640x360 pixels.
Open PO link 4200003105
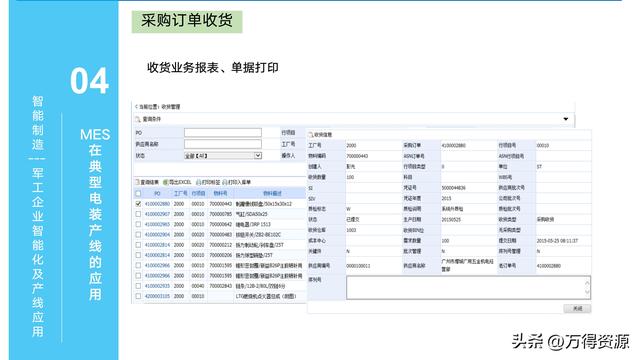coord(157,296)
